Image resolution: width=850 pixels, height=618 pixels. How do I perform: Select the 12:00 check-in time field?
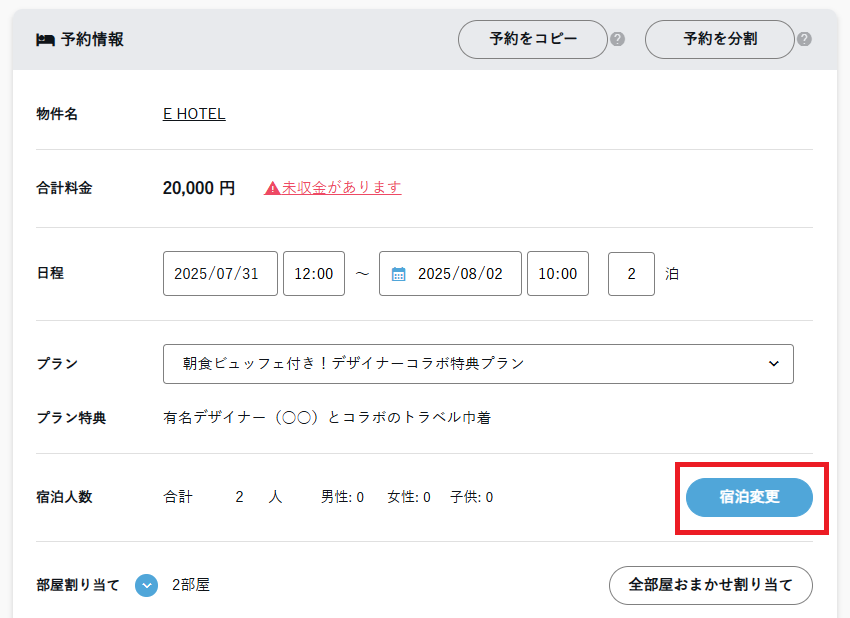[314, 274]
